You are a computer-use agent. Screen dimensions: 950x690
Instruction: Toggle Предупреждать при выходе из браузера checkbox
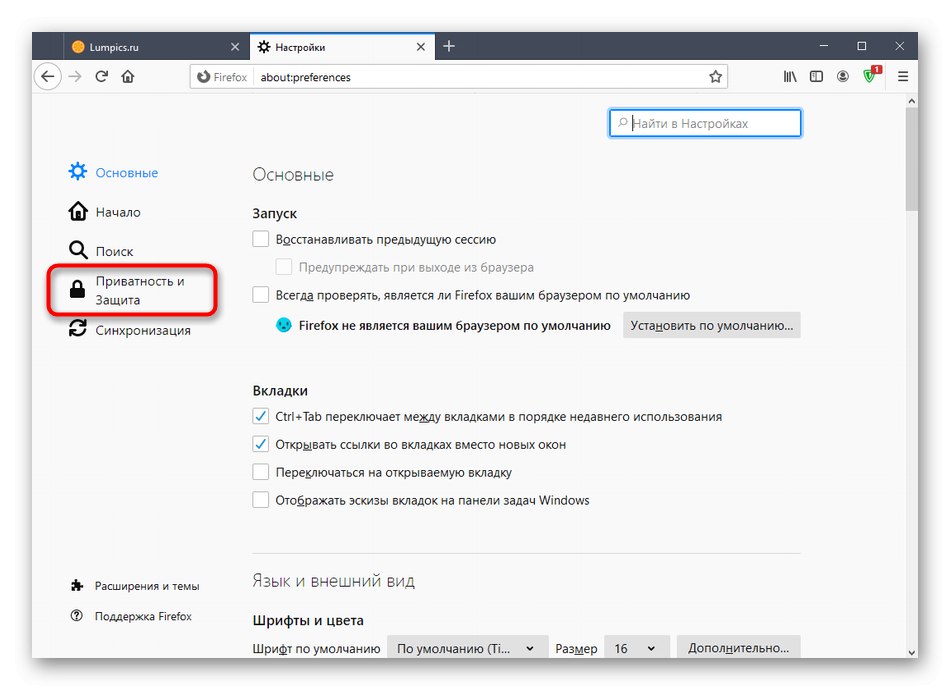284,267
